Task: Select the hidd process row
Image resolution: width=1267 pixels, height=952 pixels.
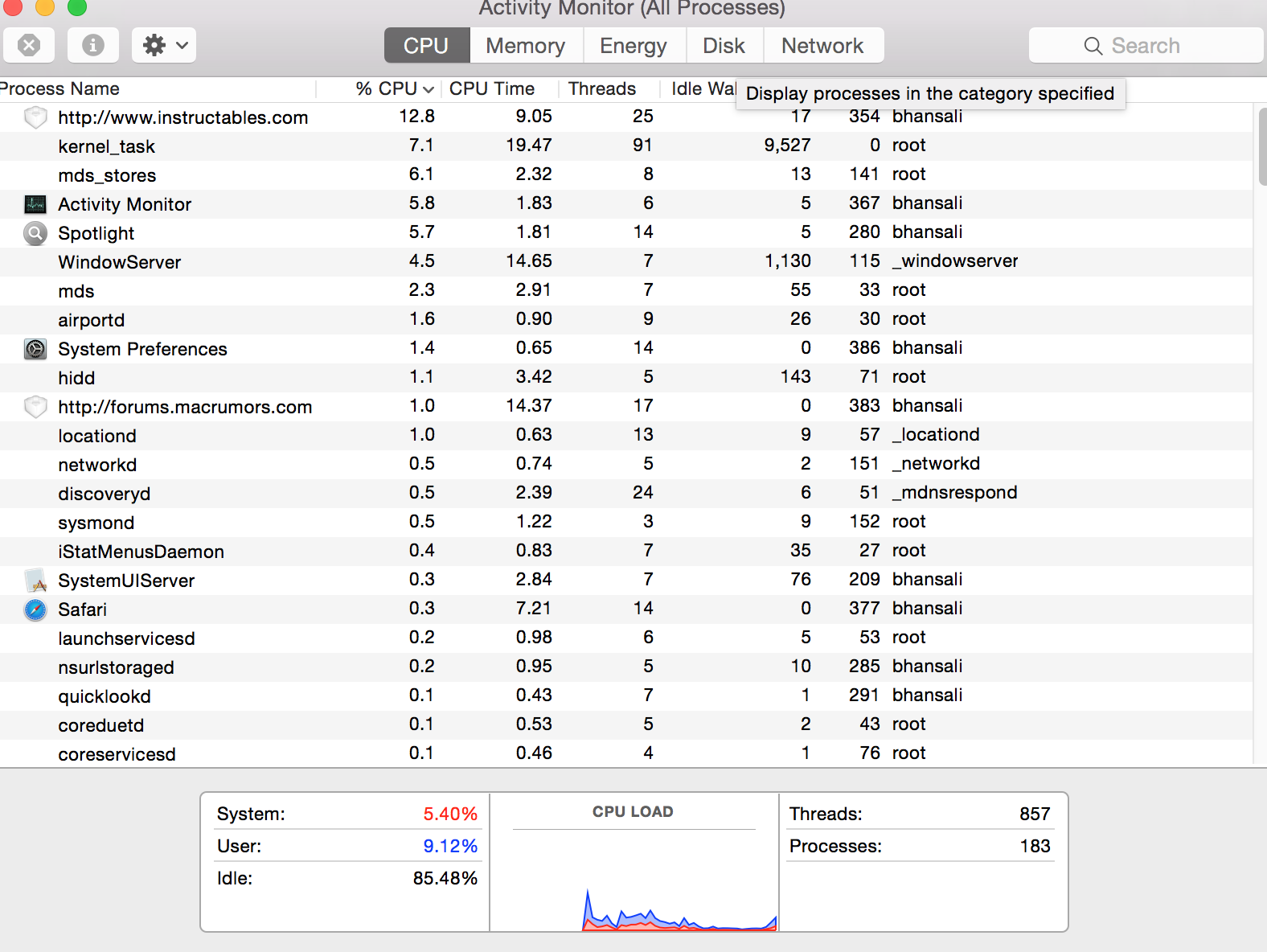Action: point(626,378)
